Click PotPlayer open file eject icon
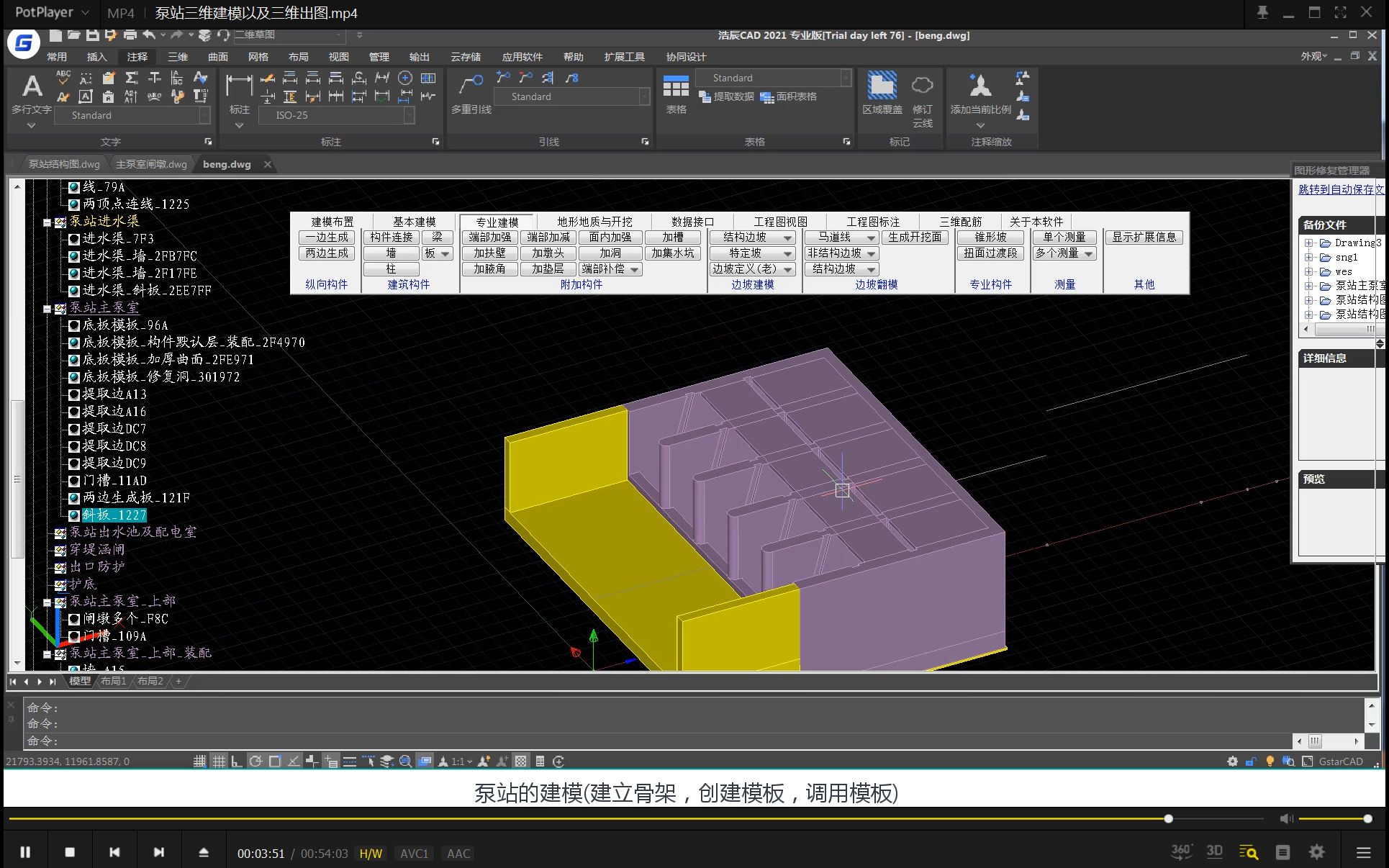 [204, 852]
